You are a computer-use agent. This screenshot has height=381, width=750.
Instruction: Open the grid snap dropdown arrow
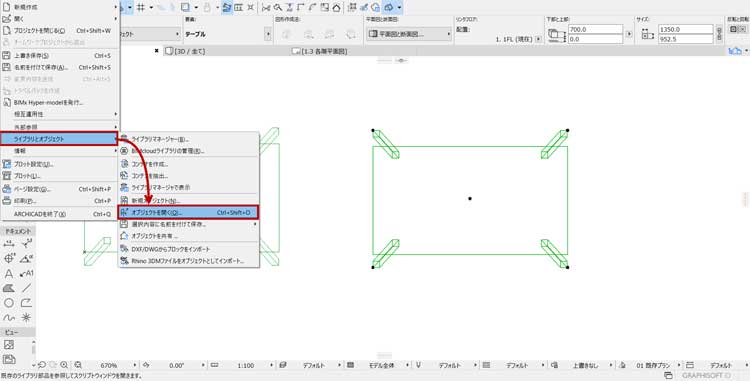tap(151, 7)
